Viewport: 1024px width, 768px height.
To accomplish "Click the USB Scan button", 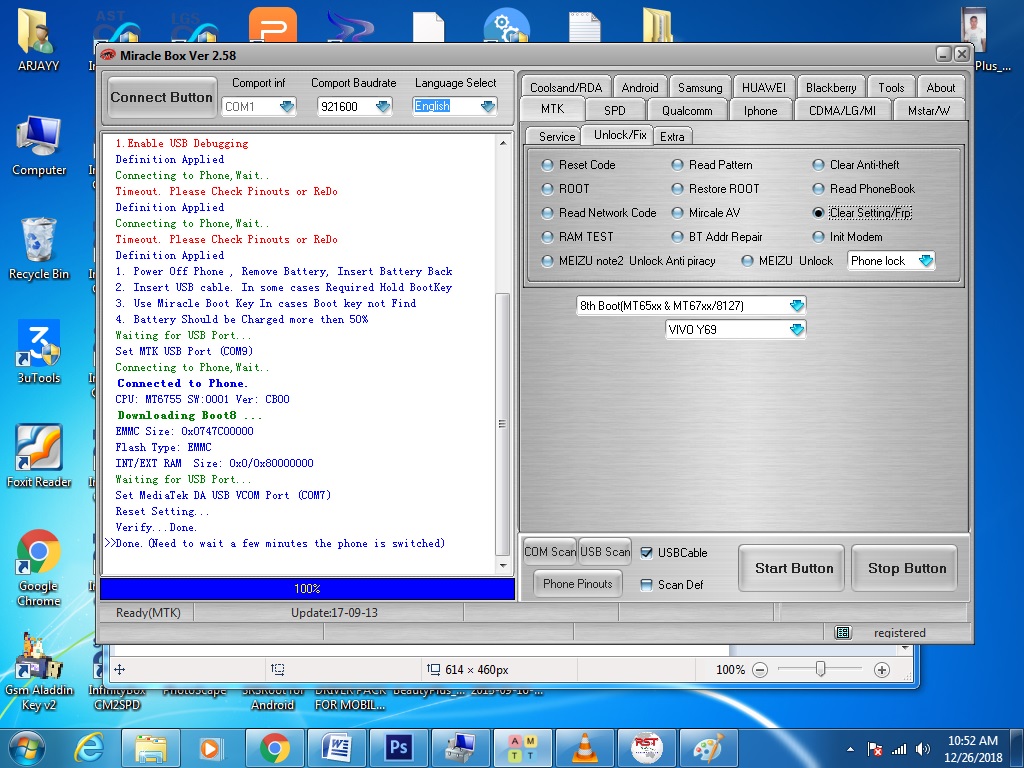I will pos(605,552).
